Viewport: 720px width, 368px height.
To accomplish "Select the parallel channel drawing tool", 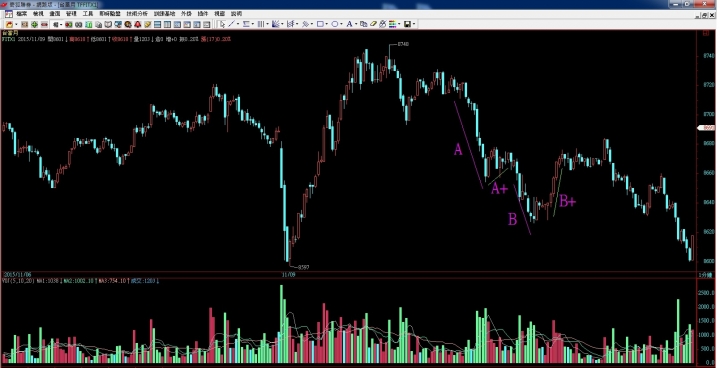I will click(x=305, y=24).
